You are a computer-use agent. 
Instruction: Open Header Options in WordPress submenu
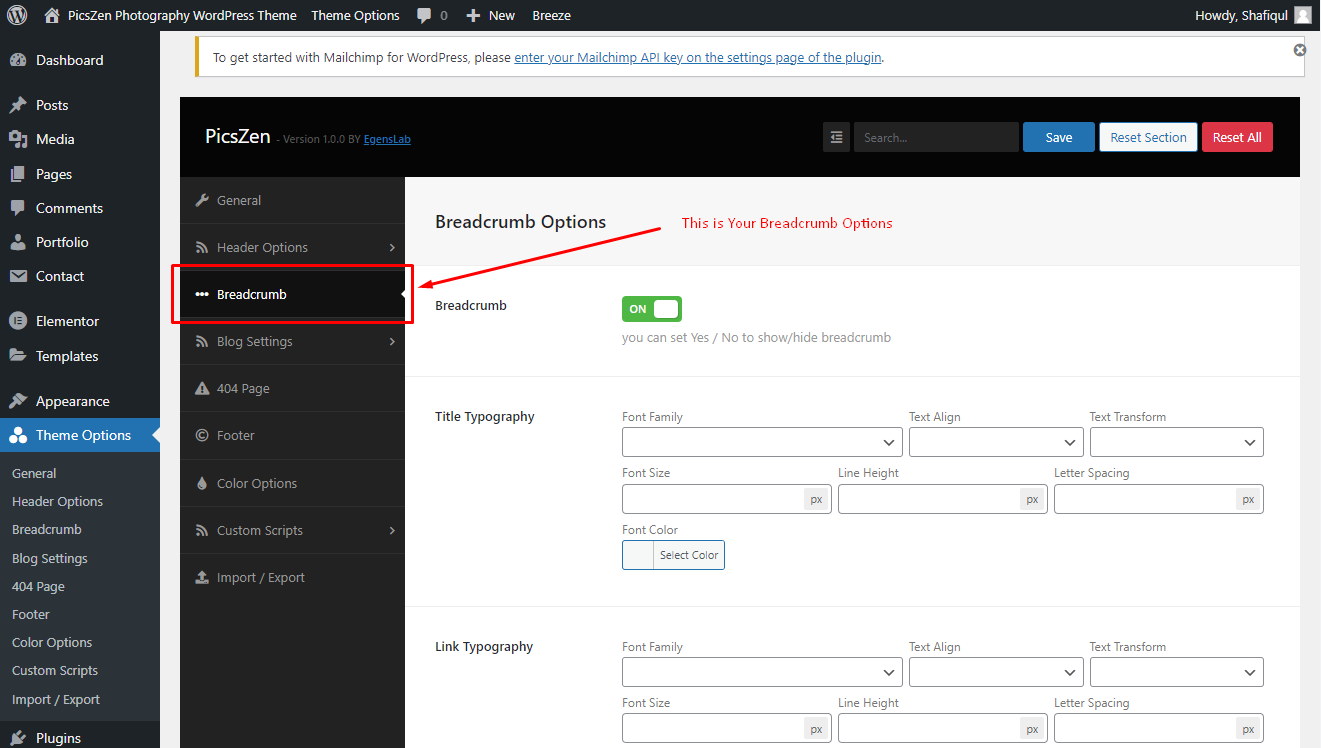(x=57, y=501)
